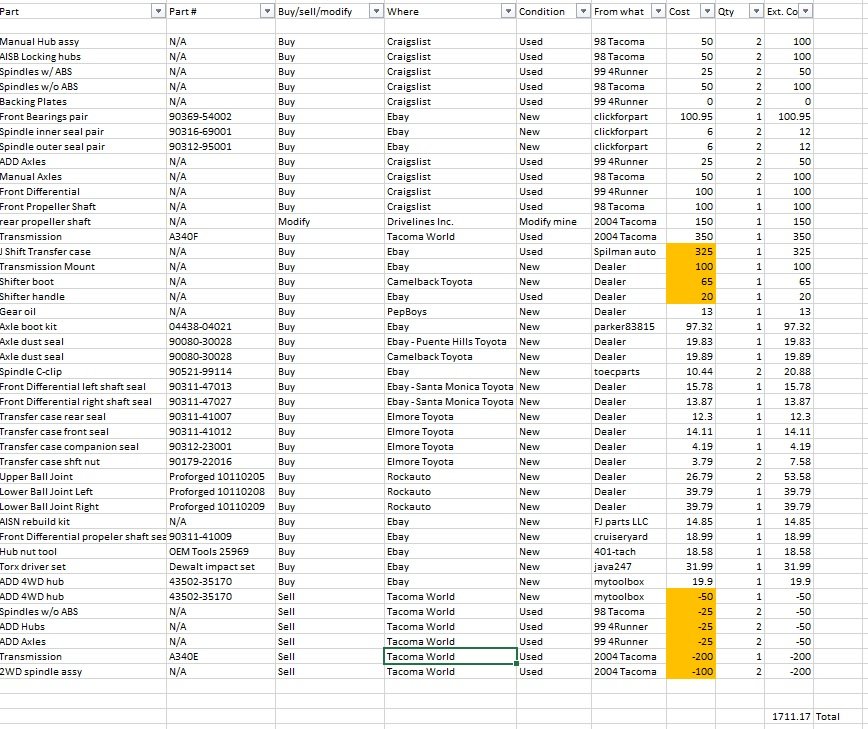This screenshot has width=868, height=729.
Task: Click the 'Drivelines Inc.' cell
Action: 451,221
